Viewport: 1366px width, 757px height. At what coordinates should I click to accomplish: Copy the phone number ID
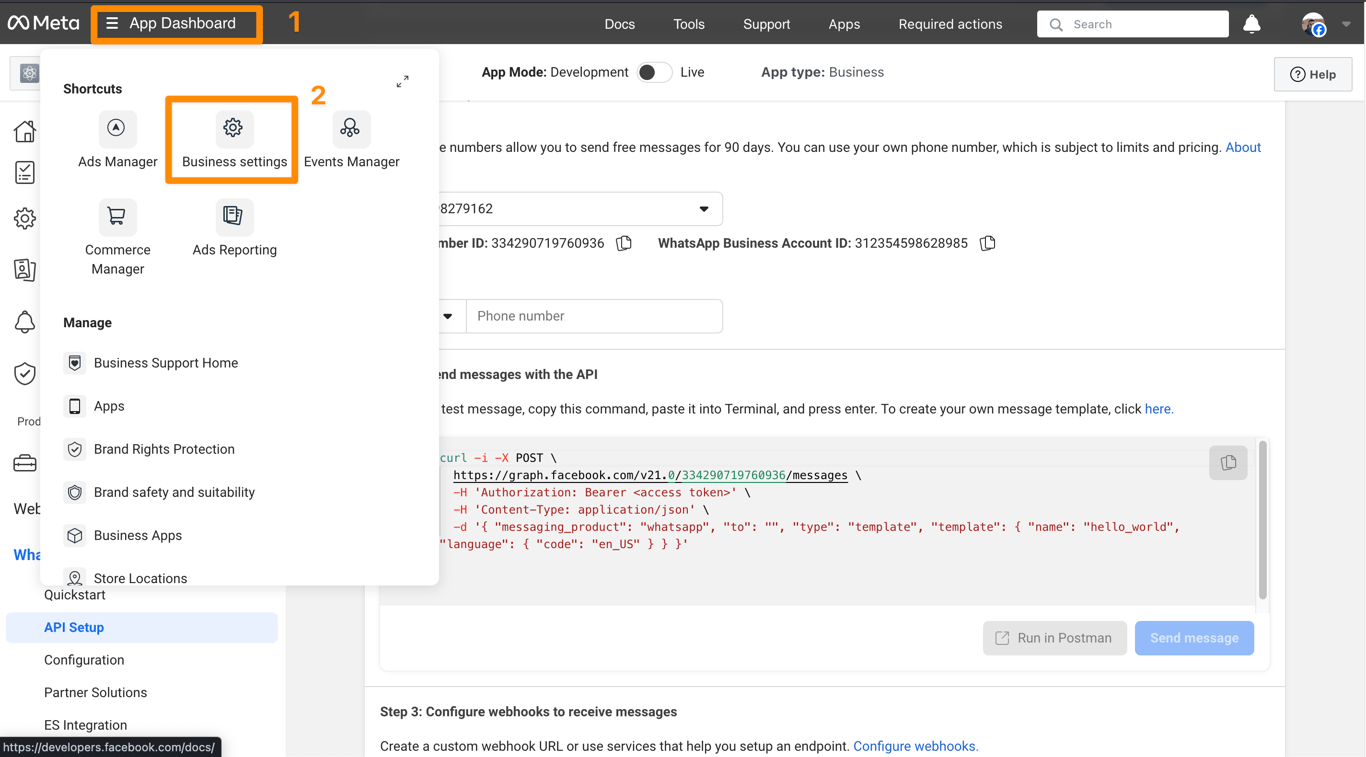(624, 243)
